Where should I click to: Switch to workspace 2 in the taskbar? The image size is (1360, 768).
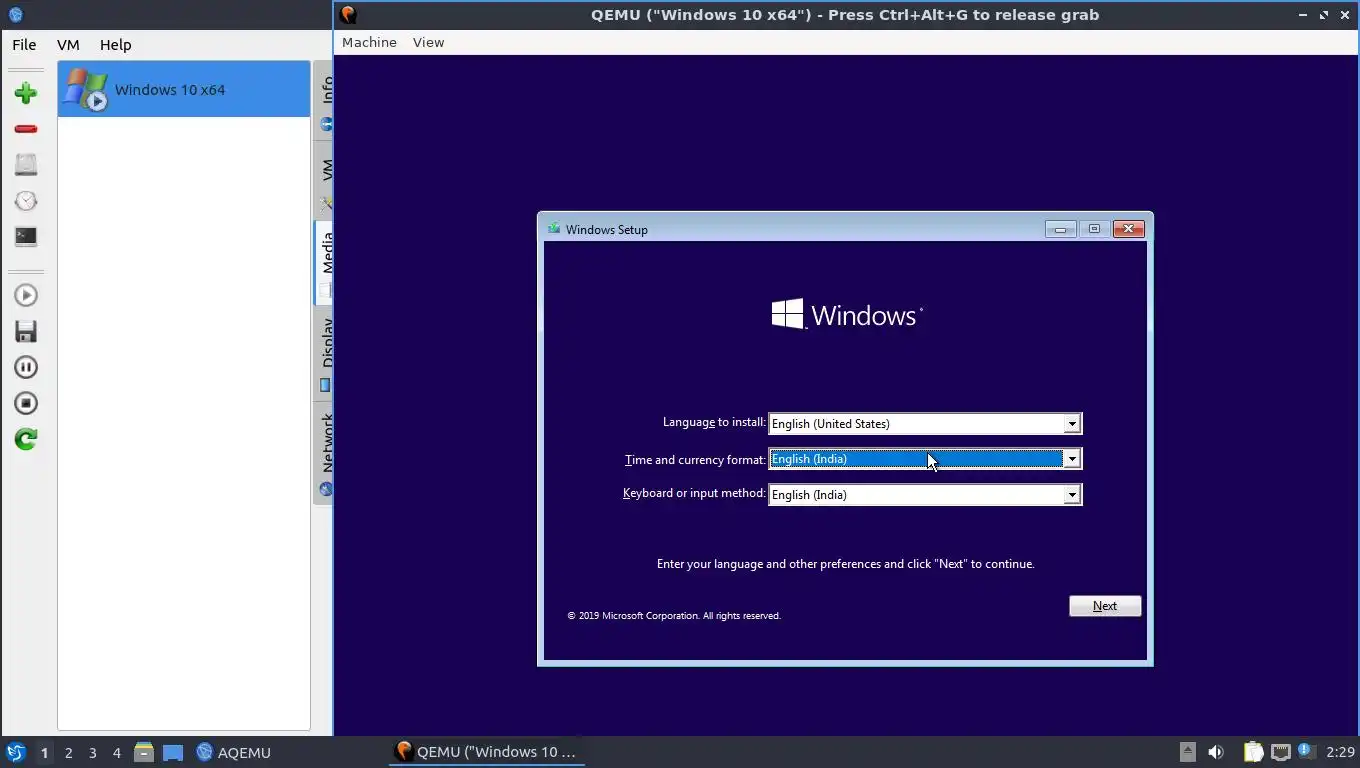[69, 753]
